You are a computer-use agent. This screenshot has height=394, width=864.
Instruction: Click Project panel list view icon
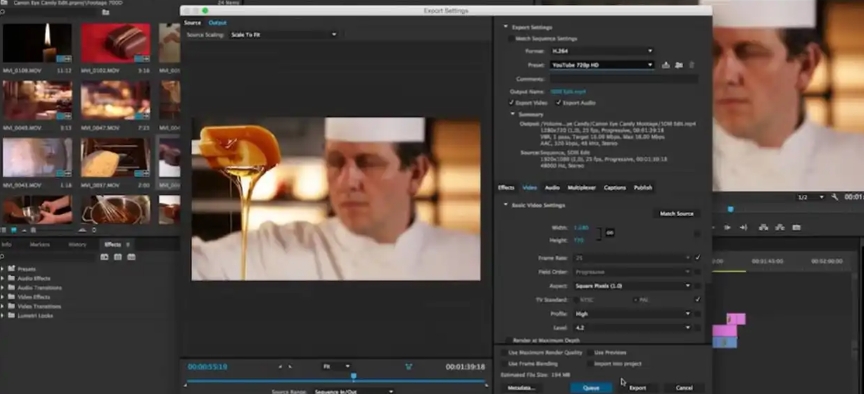(4, 230)
